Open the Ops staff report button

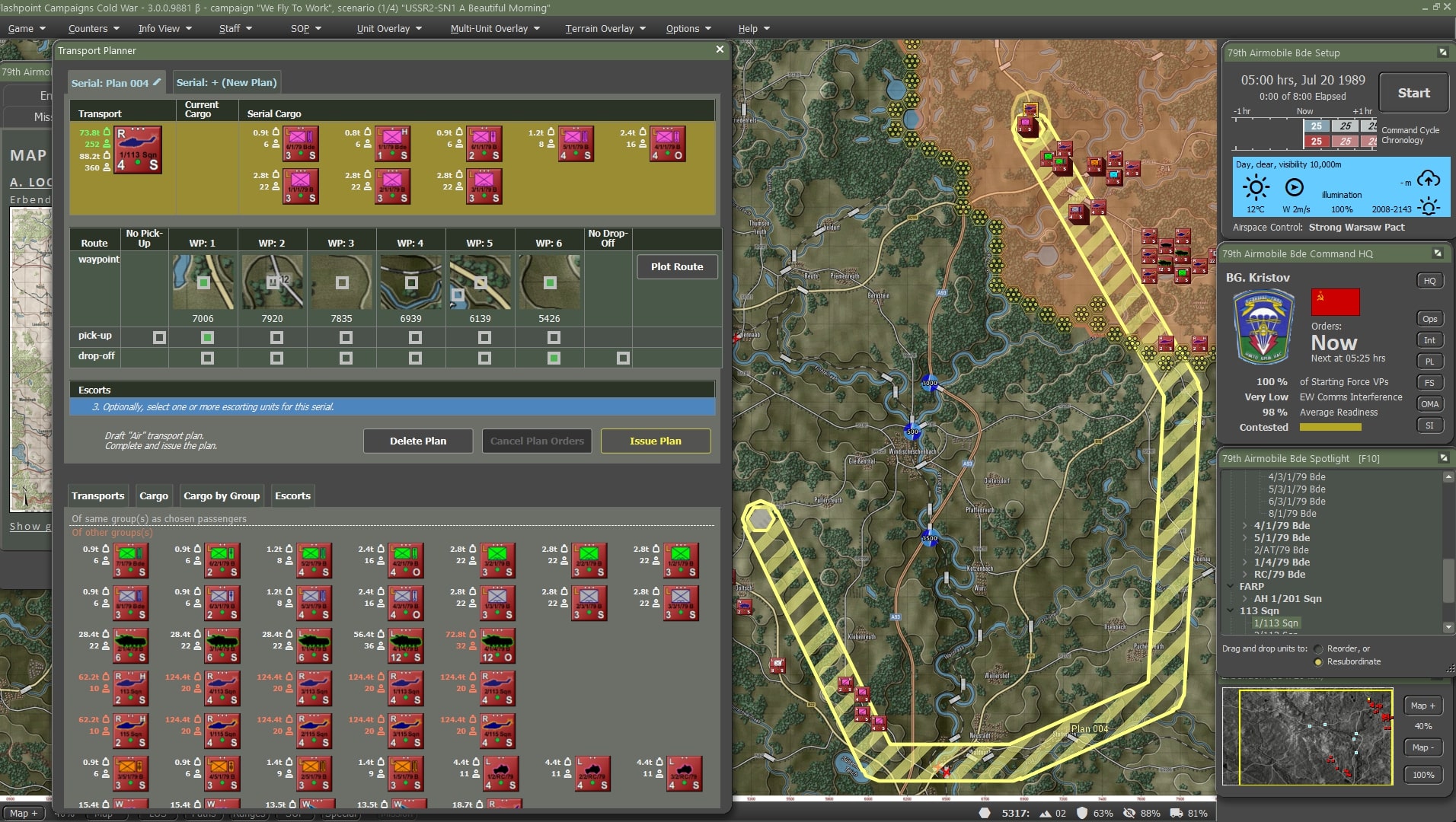(1429, 319)
